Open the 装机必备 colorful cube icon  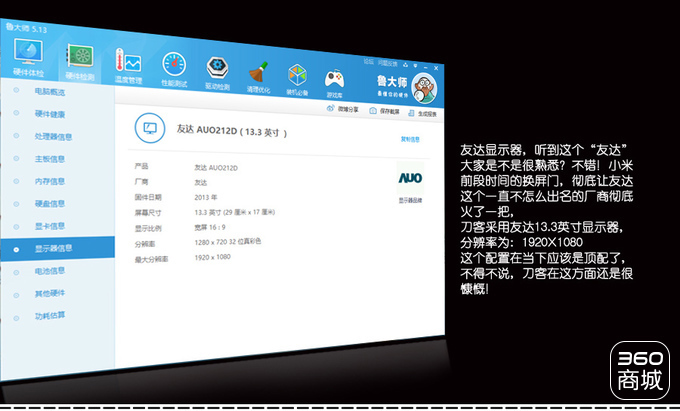pyautogui.click(x=298, y=75)
